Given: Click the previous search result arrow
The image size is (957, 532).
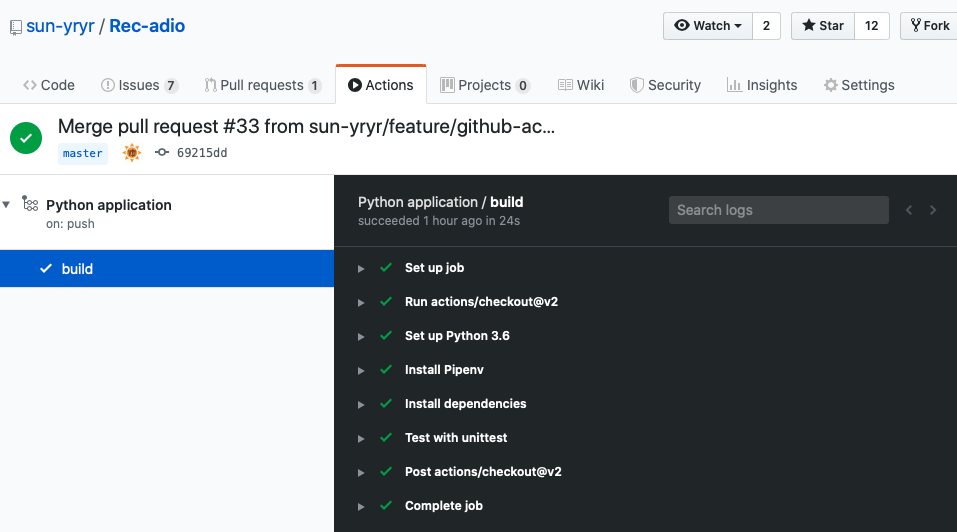Looking at the screenshot, I should pyautogui.click(x=909, y=210).
